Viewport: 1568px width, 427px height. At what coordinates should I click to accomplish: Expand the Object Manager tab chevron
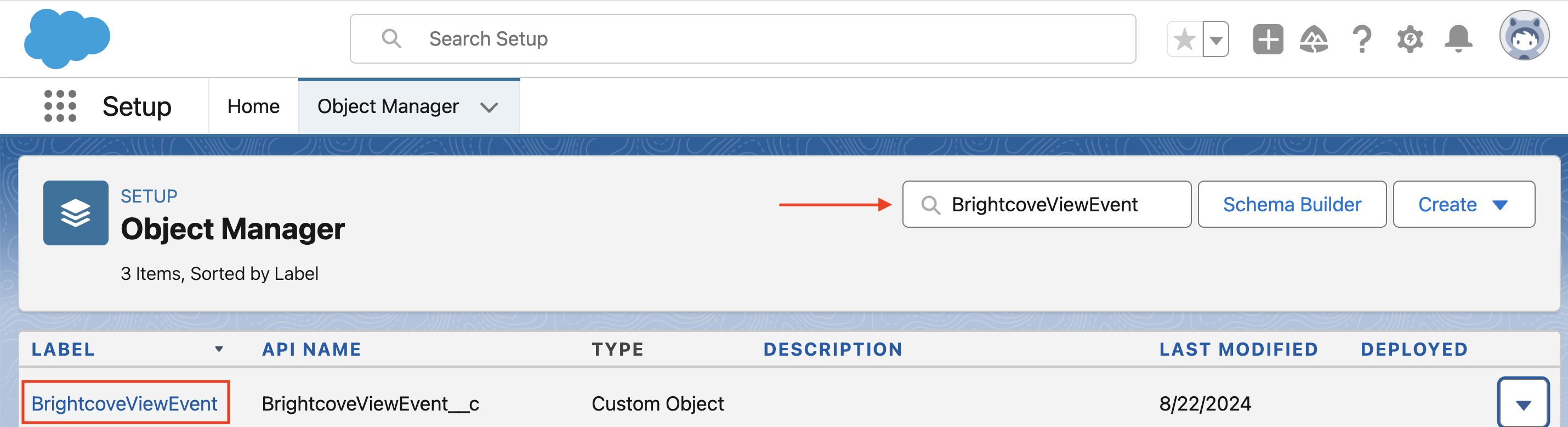[x=491, y=106]
